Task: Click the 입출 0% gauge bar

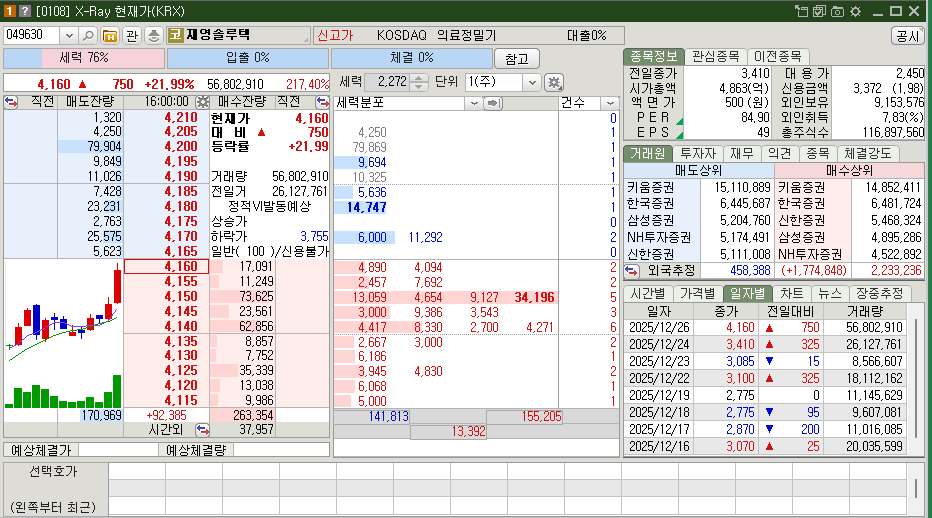Action: click(x=248, y=58)
